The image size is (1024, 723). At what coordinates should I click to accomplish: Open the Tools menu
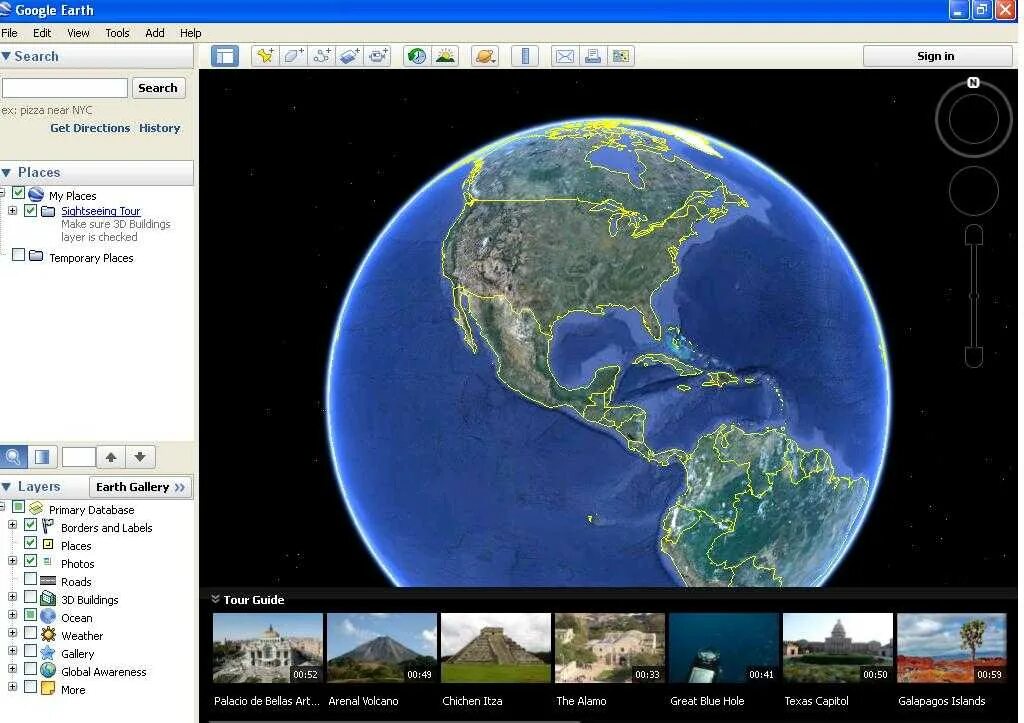click(117, 33)
